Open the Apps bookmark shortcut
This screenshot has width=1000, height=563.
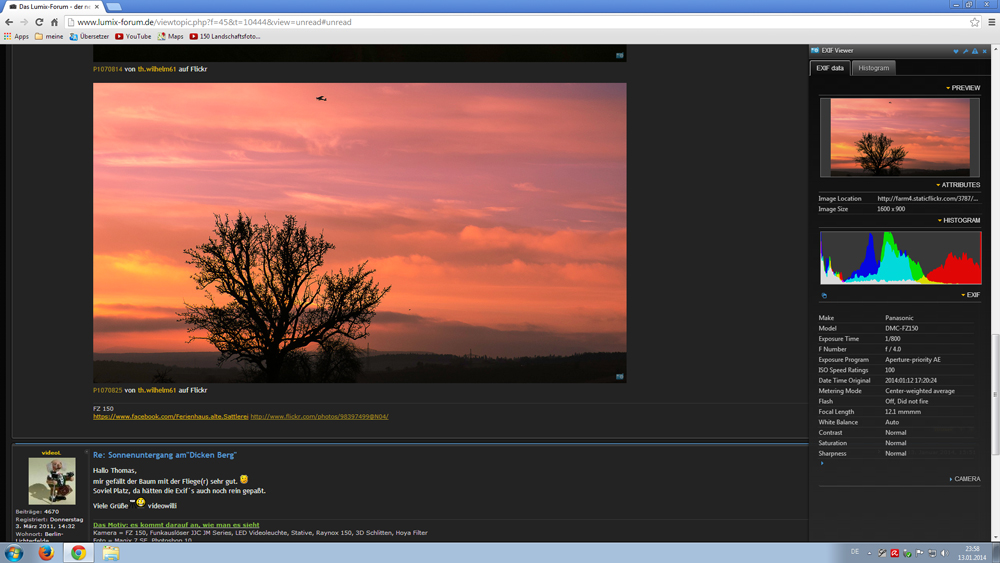[x=16, y=36]
